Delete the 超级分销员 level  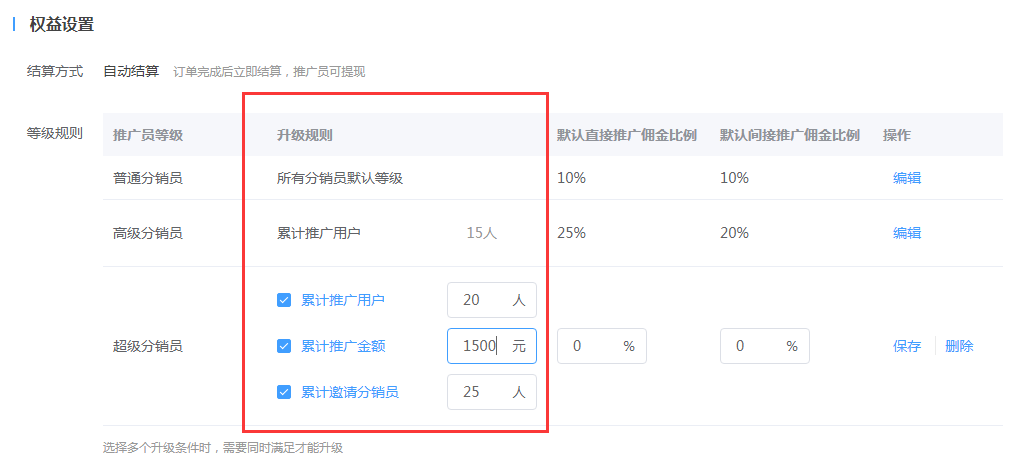(958, 346)
